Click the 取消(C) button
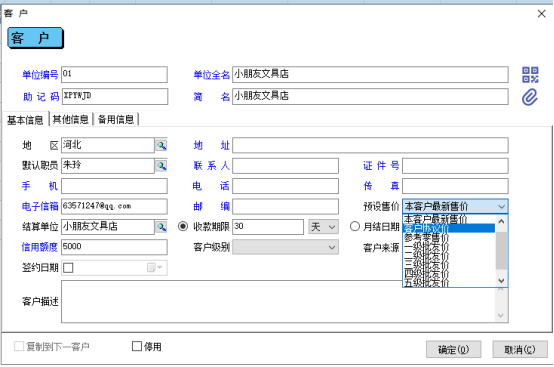 (520, 349)
